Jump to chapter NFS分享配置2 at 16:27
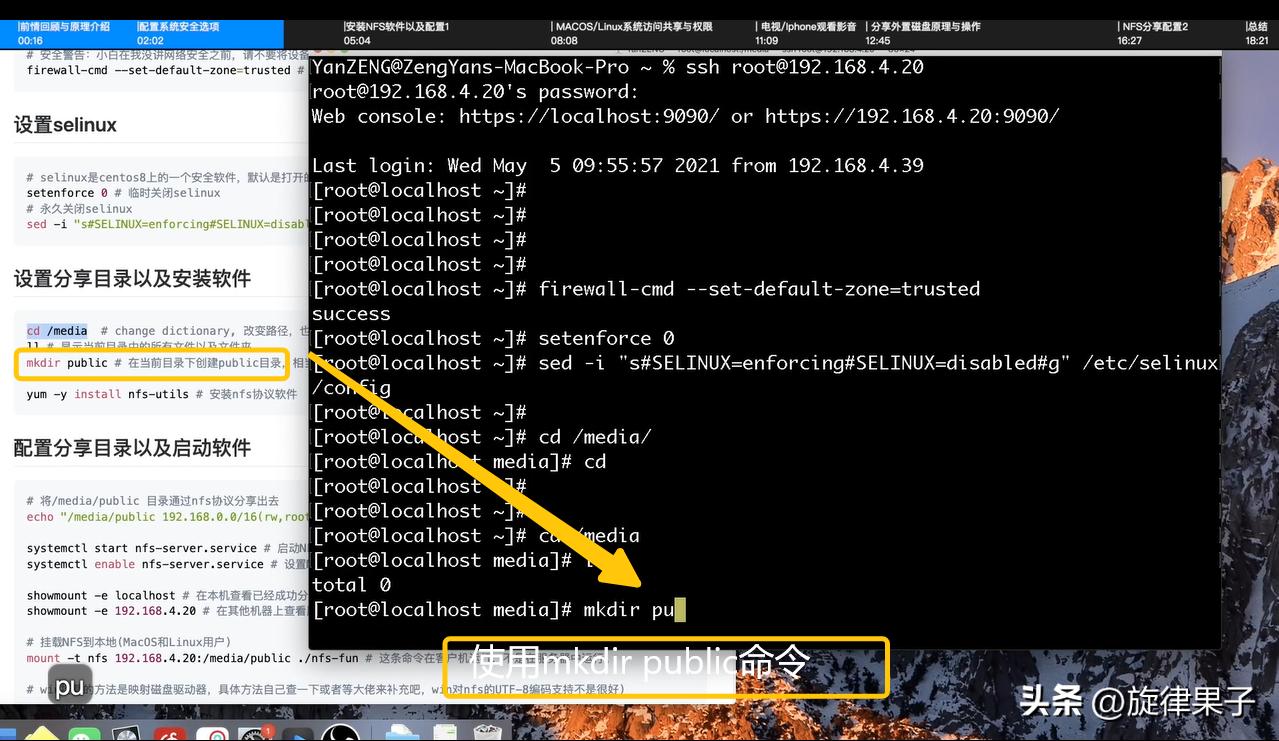This screenshot has height=741, width=1279. click(x=1153, y=33)
